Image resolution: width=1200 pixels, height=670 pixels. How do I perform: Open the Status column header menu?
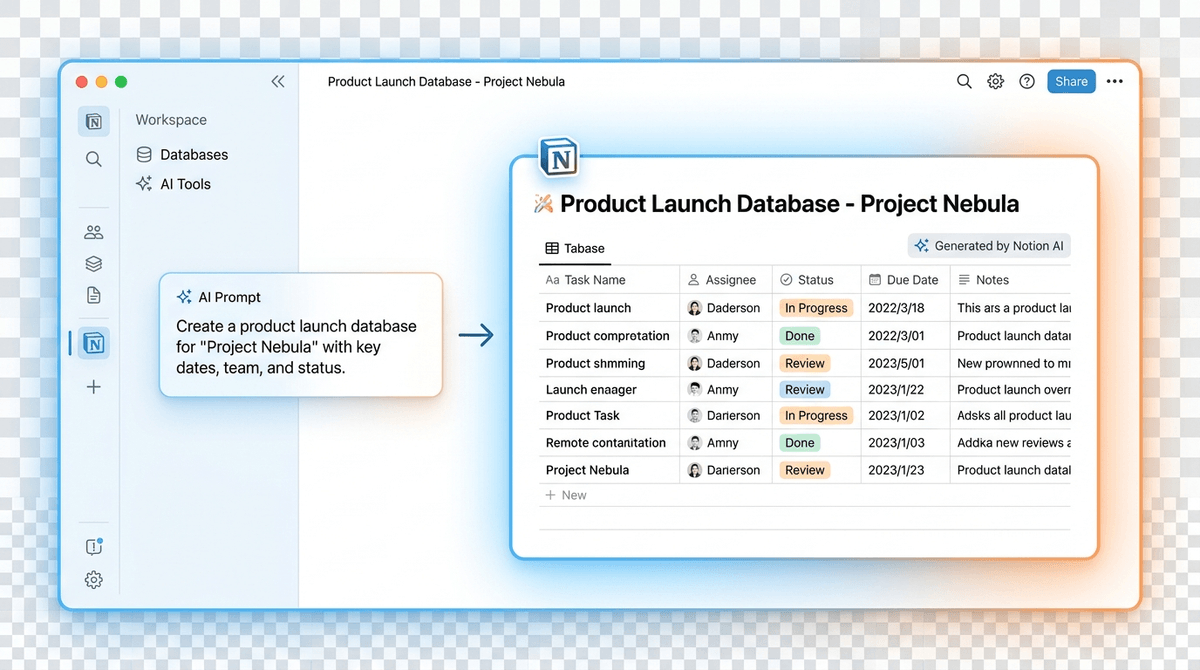815,280
